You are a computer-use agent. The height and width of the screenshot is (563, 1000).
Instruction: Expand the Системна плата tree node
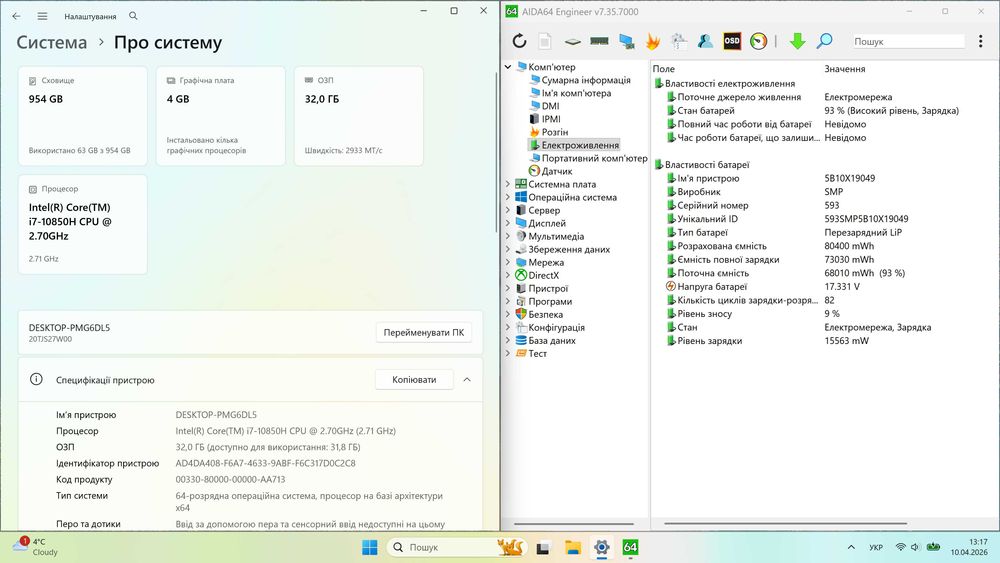click(x=508, y=184)
